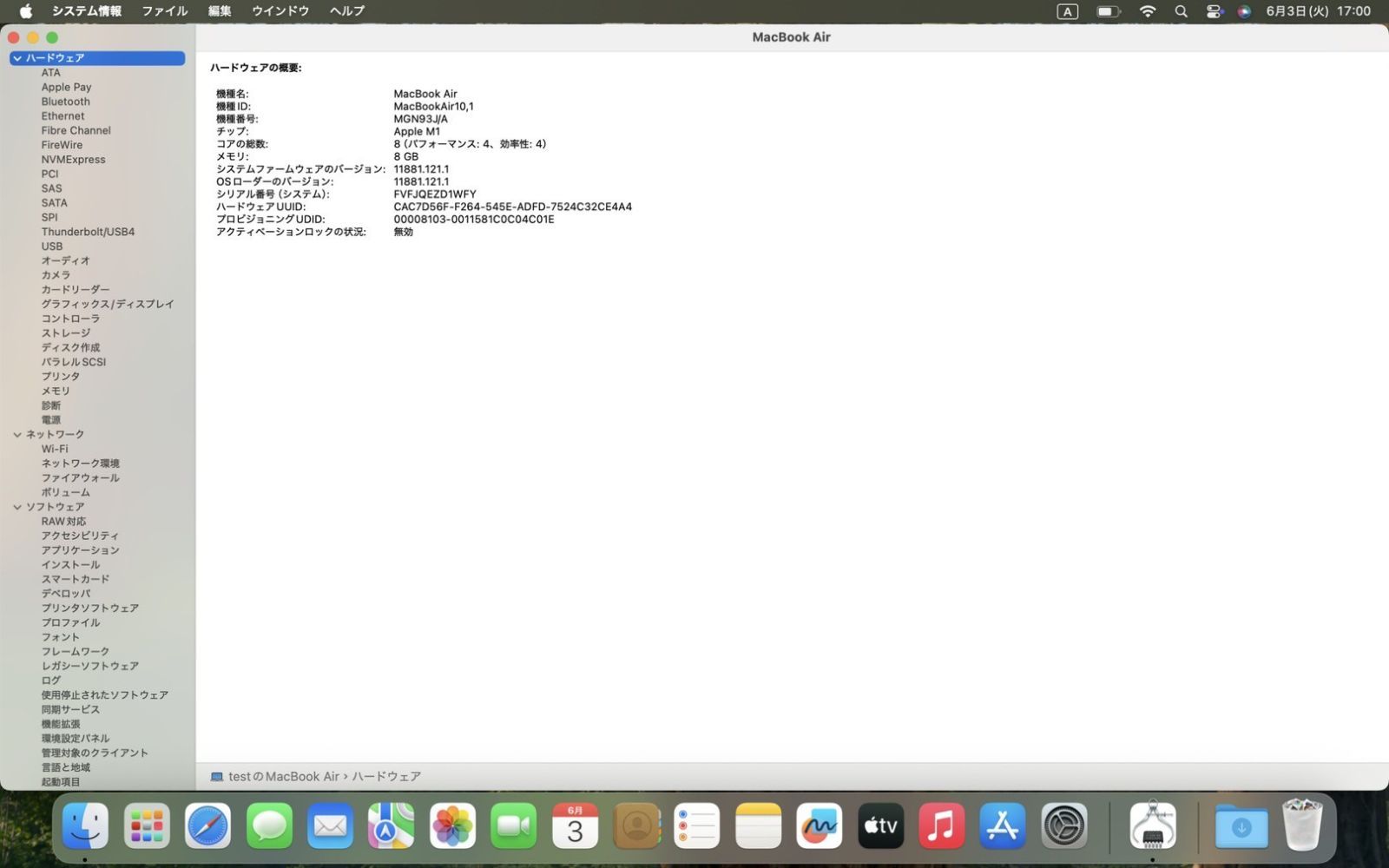Image resolution: width=1389 pixels, height=868 pixels.
Task: Open the システム情報 menu
Action: [87, 11]
